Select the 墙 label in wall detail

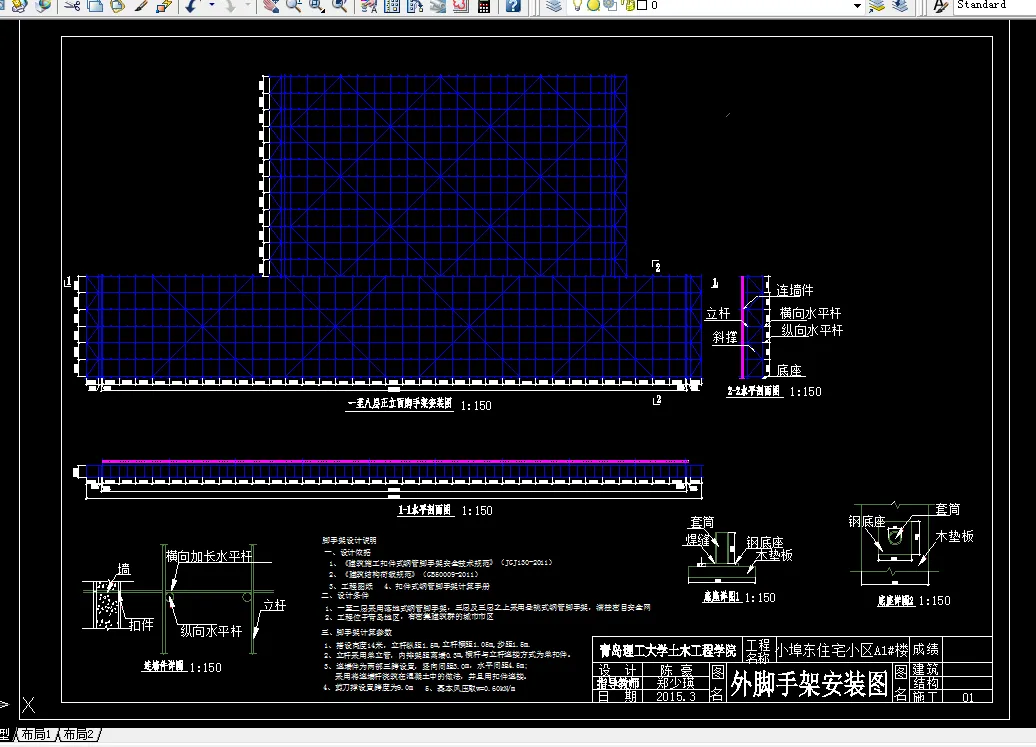124,569
